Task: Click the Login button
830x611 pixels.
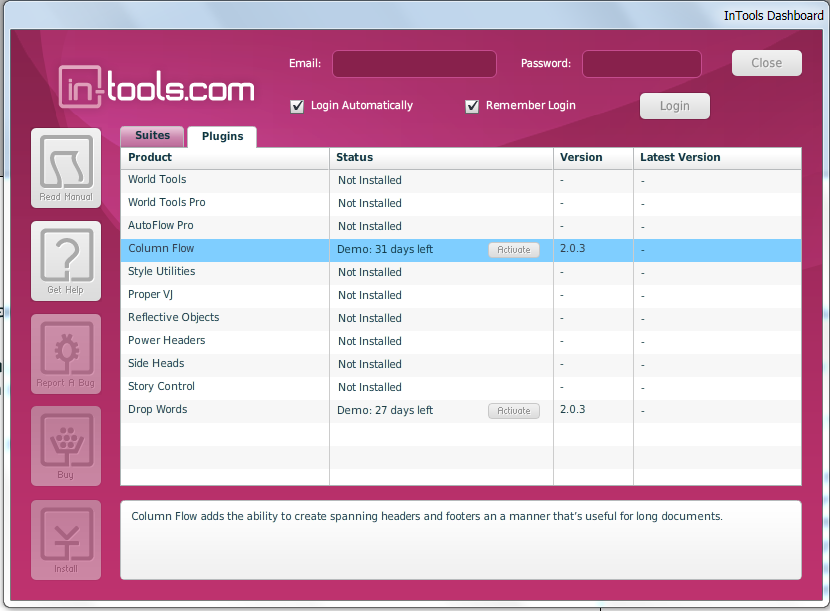Action: [674, 106]
